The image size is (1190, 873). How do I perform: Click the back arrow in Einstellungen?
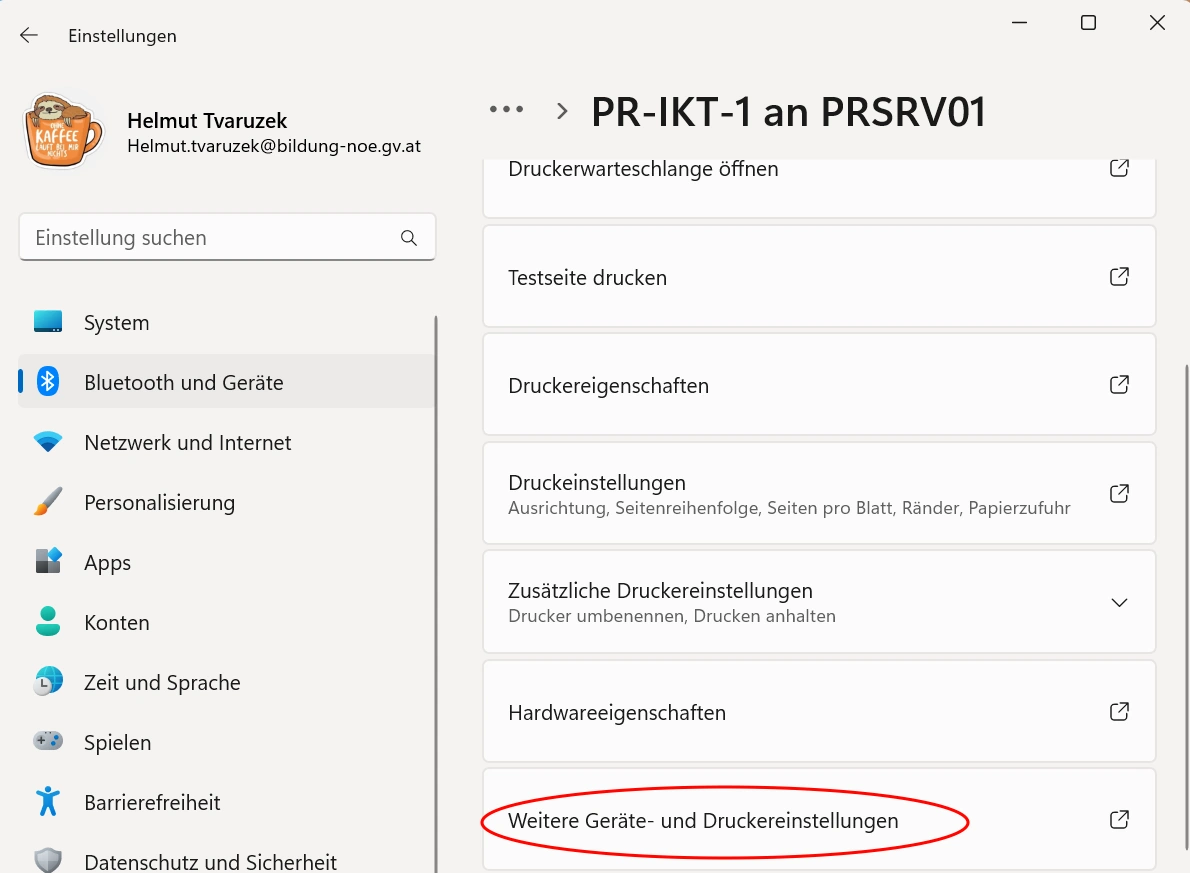click(x=29, y=35)
